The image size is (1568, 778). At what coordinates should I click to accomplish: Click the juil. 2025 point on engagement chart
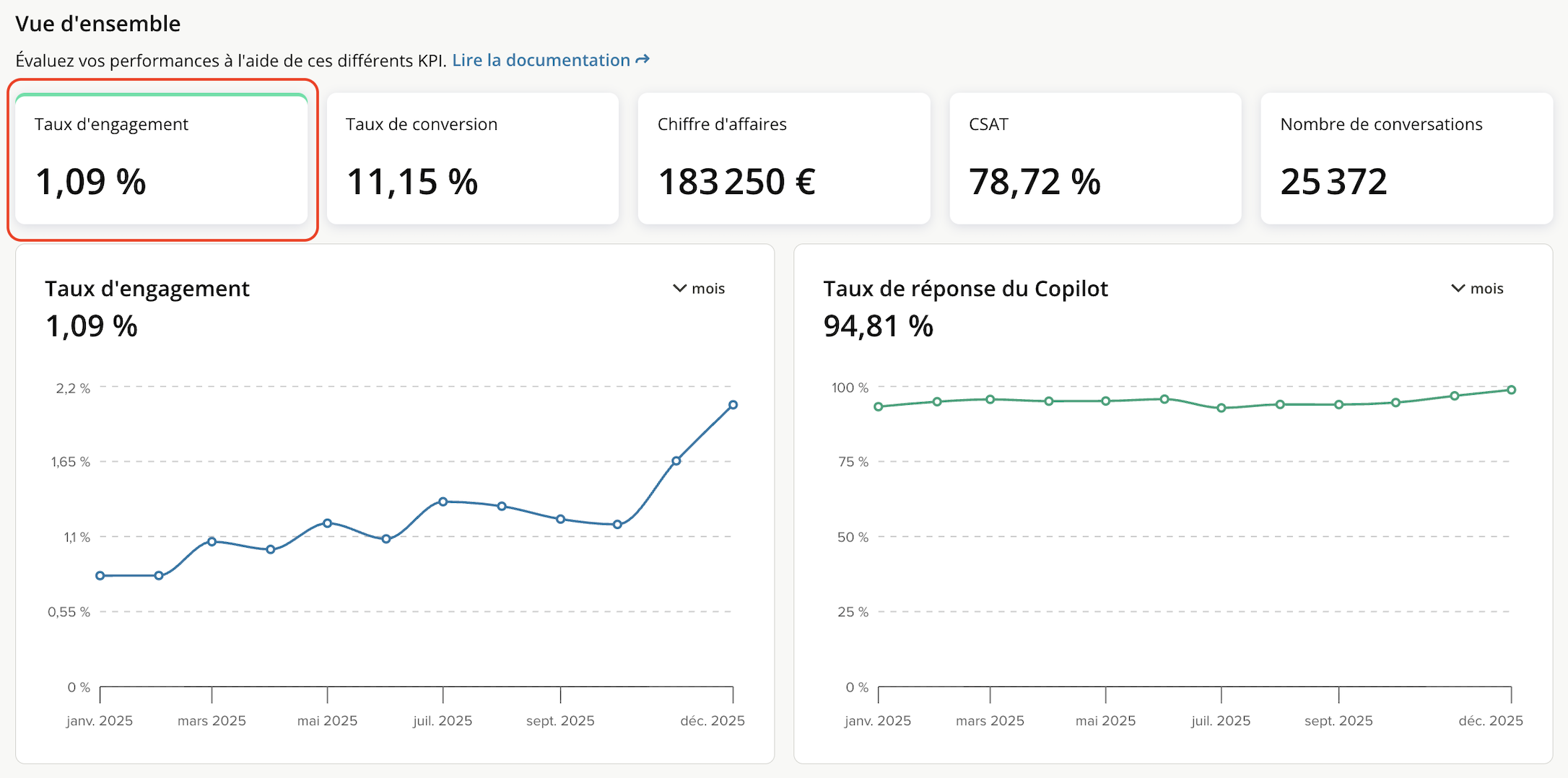[443, 502]
